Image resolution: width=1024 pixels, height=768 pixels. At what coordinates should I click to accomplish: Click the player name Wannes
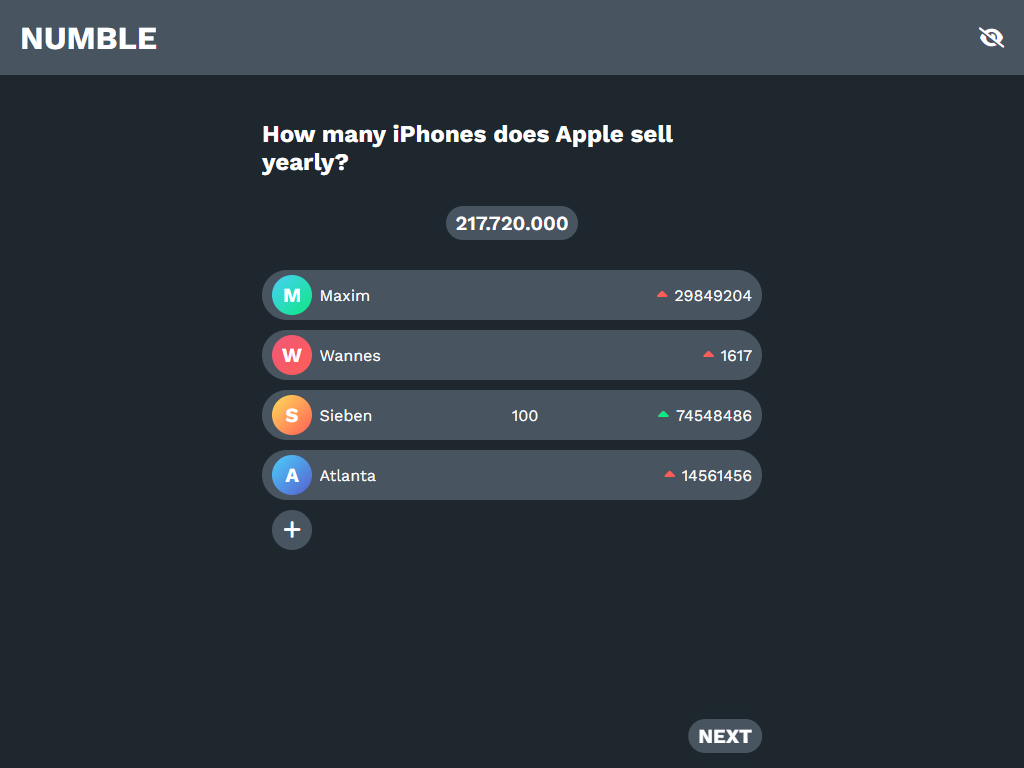[350, 356]
